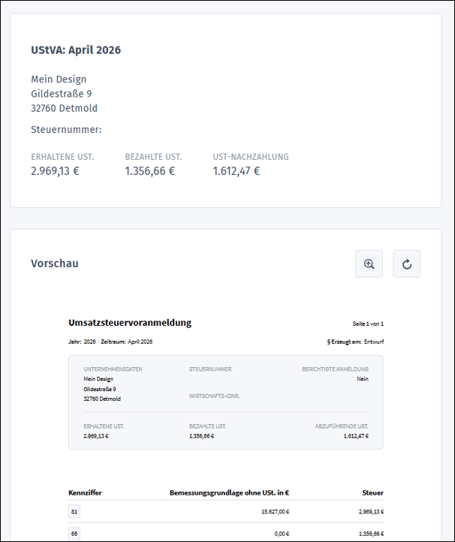Select the 'UStVA: April 2026' heading
This screenshot has height=542, width=455.
pos(76,50)
